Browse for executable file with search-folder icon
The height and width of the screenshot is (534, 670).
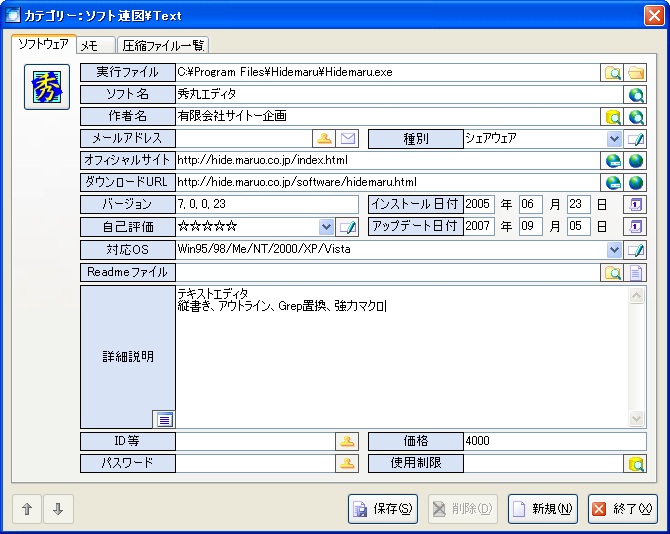(x=612, y=73)
